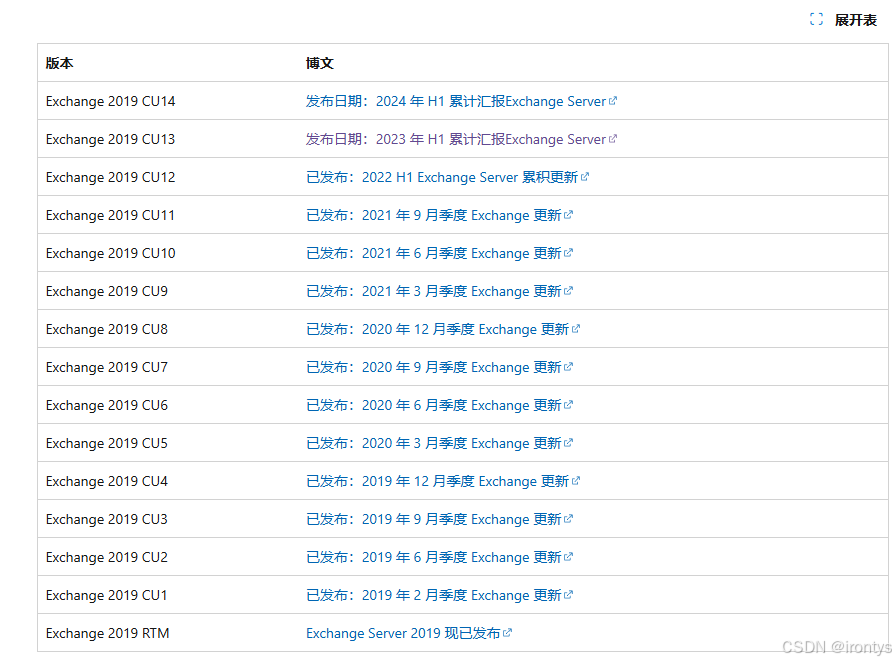This screenshot has height=662, width=896.
Task: Open the 2019 年 12 月季度 Exchange 更新 link
Action: click(x=443, y=481)
